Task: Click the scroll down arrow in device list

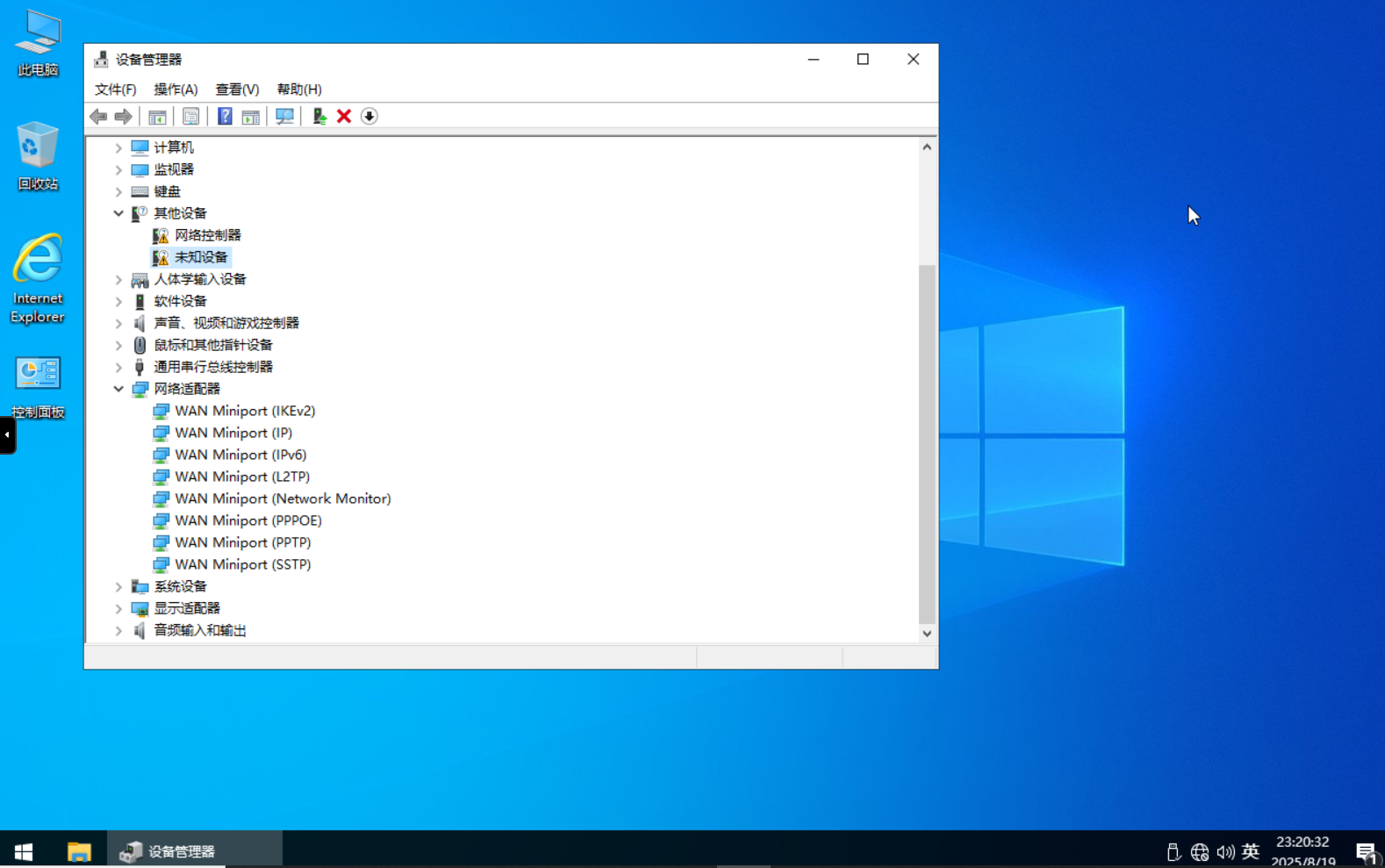Action: tap(927, 633)
